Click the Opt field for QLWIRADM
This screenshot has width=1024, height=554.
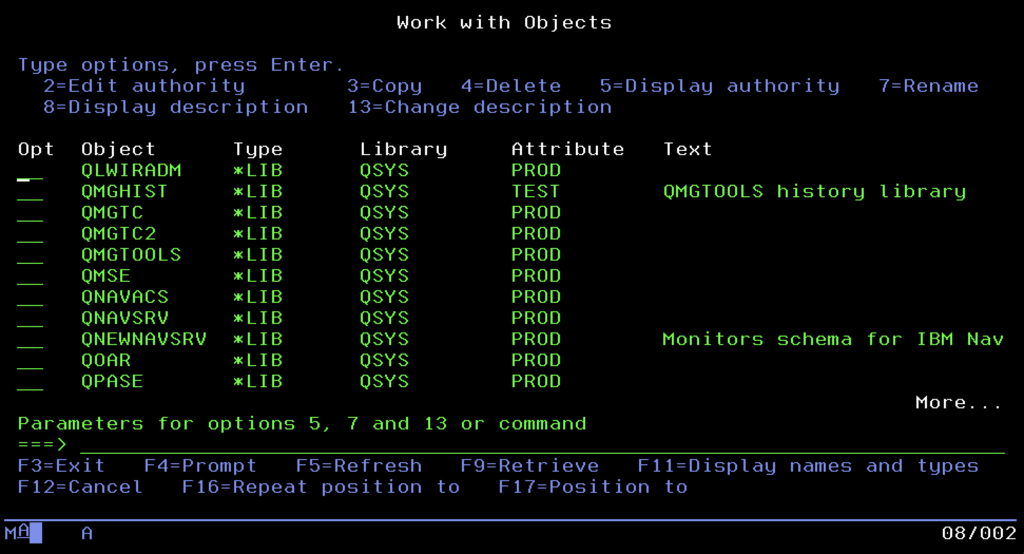coord(30,171)
